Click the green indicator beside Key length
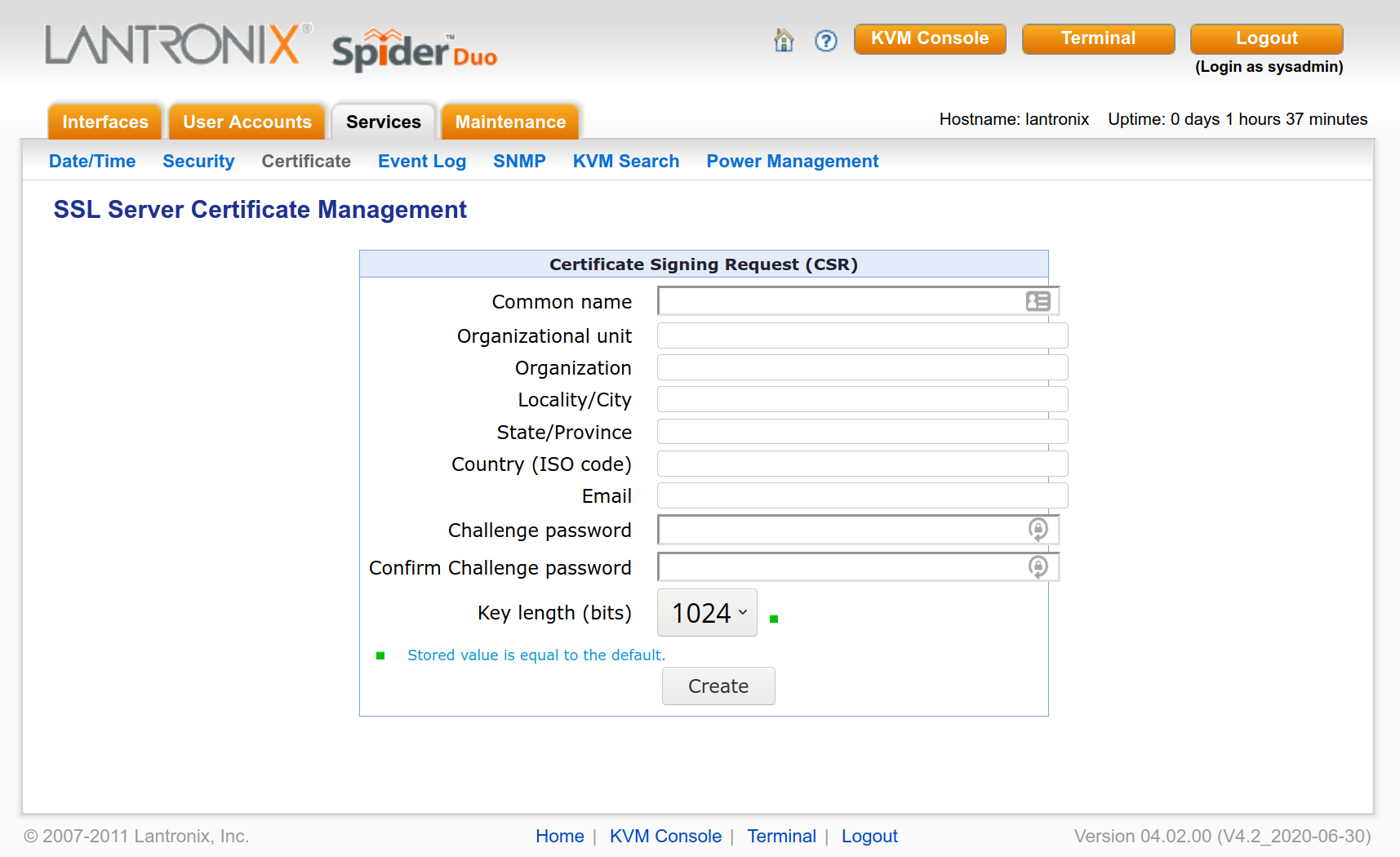The image size is (1400, 857). (774, 619)
